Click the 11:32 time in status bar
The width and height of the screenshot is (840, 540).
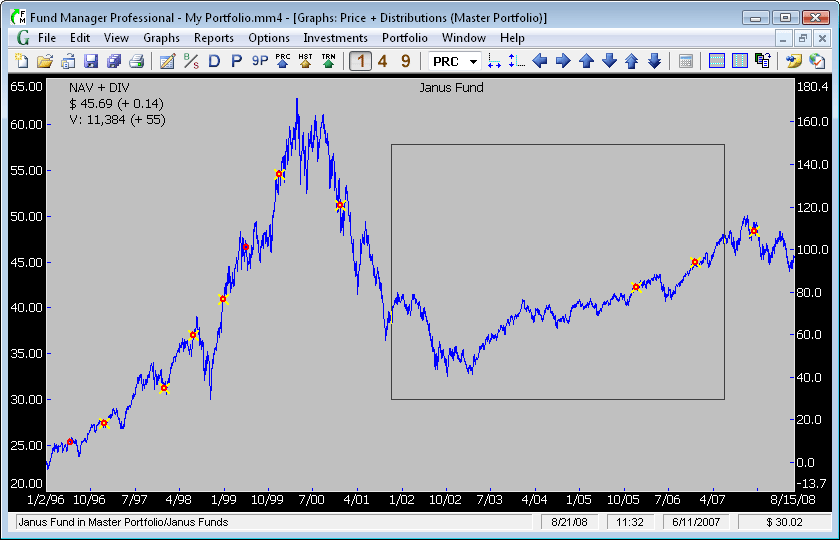point(629,522)
